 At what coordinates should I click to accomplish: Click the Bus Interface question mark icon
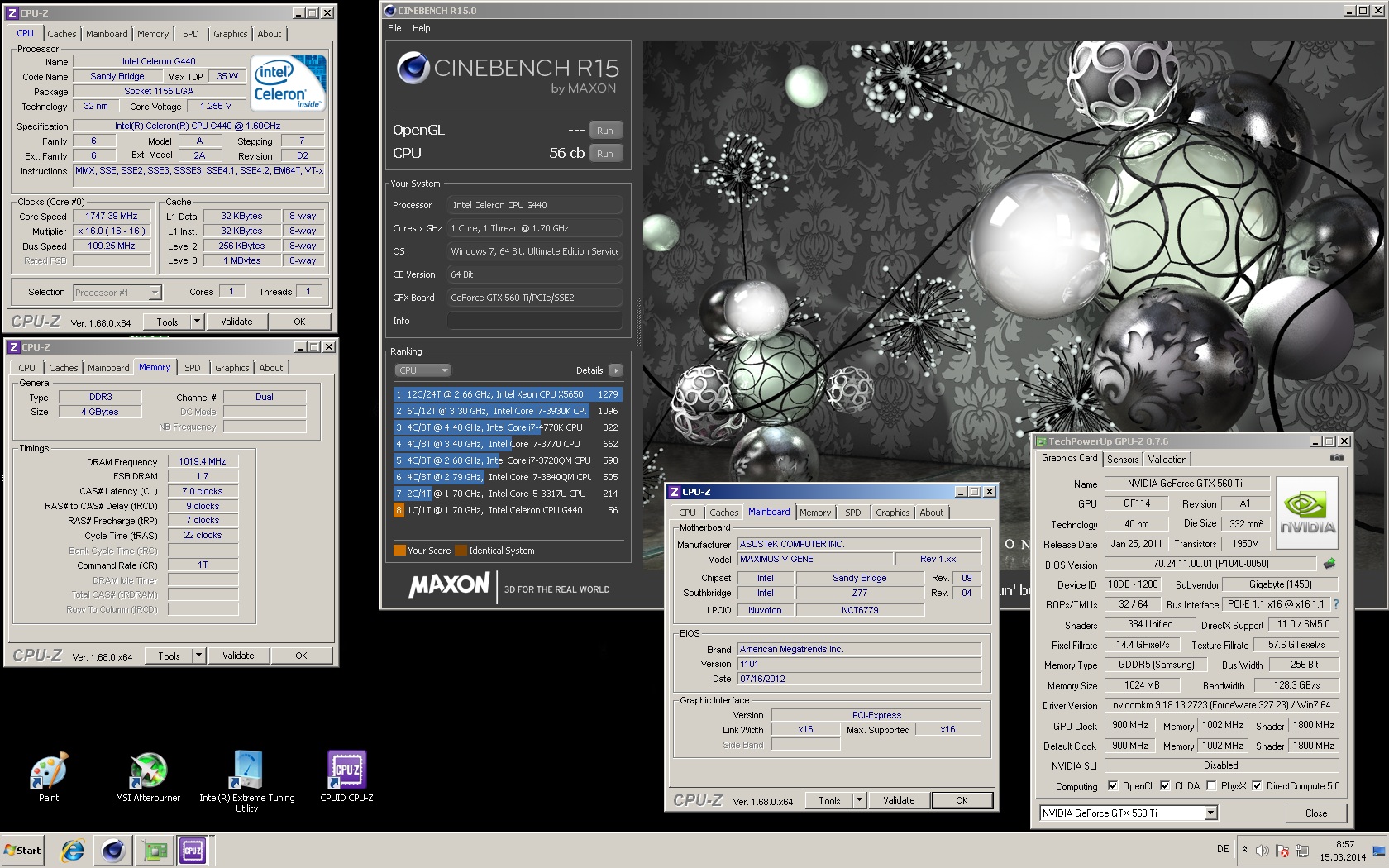pos(1336,604)
